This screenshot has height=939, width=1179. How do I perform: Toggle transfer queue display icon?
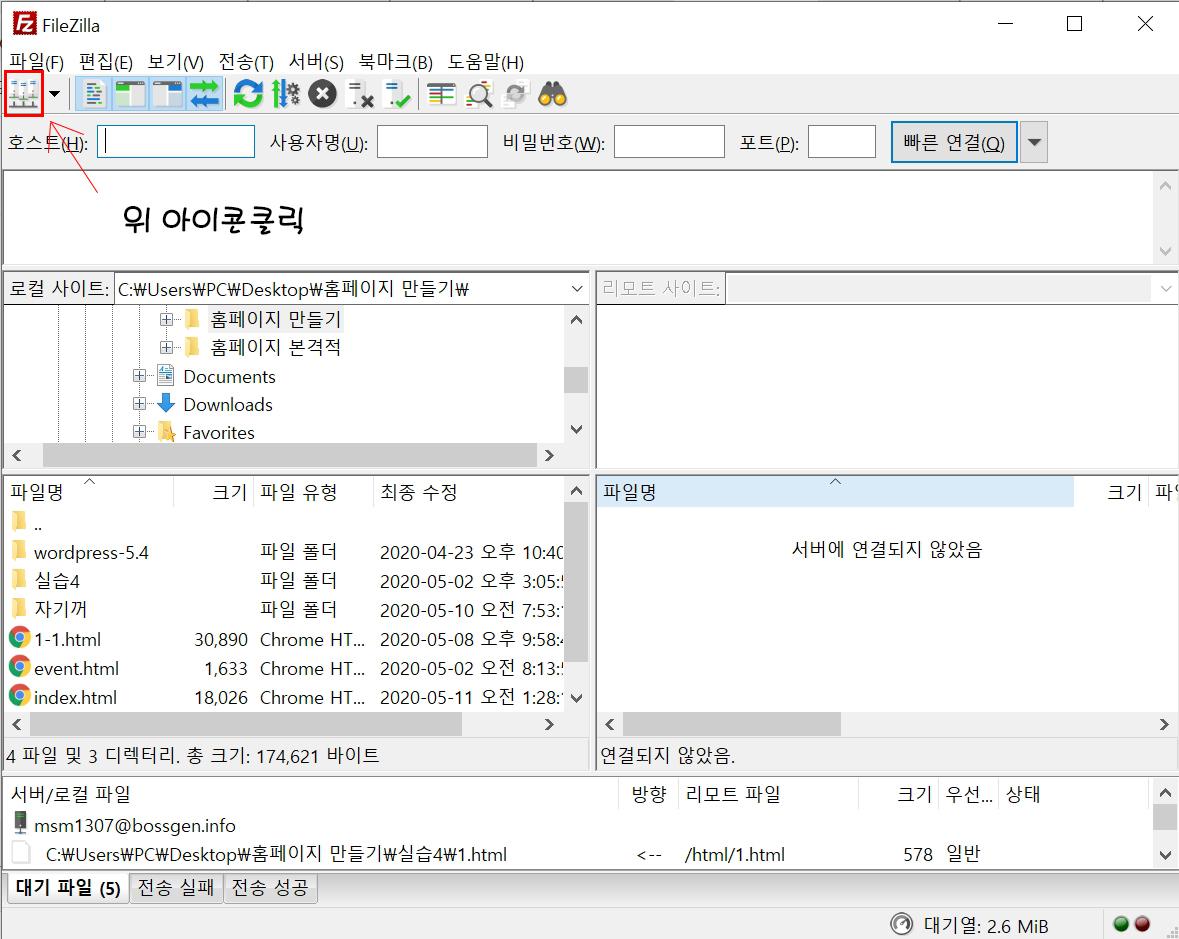pos(205,94)
